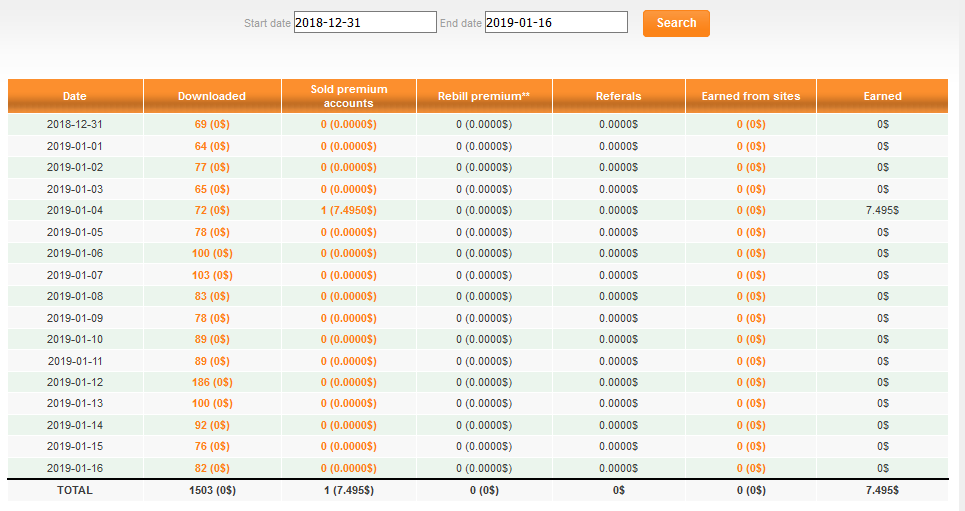Select the 2019-01-16 date cell
Viewport: 965px width, 511px height.
tap(75, 469)
